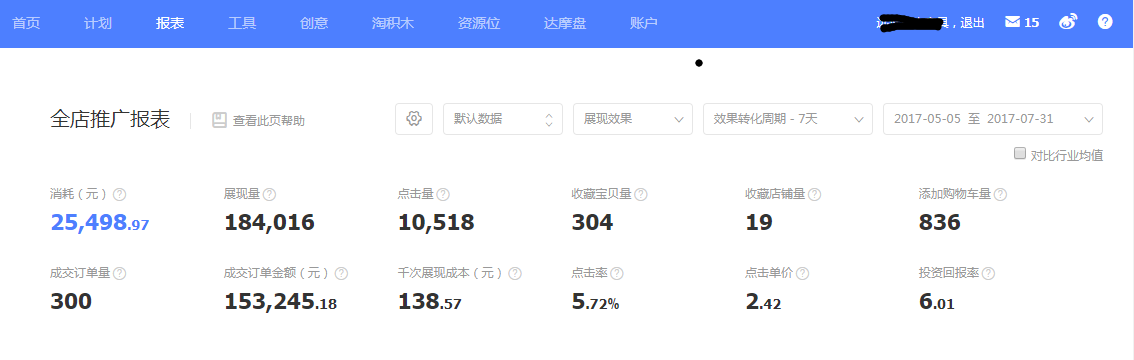The width and height of the screenshot is (1134, 360).
Task: Click the Weibo icon in the header
Action: [1067, 22]
